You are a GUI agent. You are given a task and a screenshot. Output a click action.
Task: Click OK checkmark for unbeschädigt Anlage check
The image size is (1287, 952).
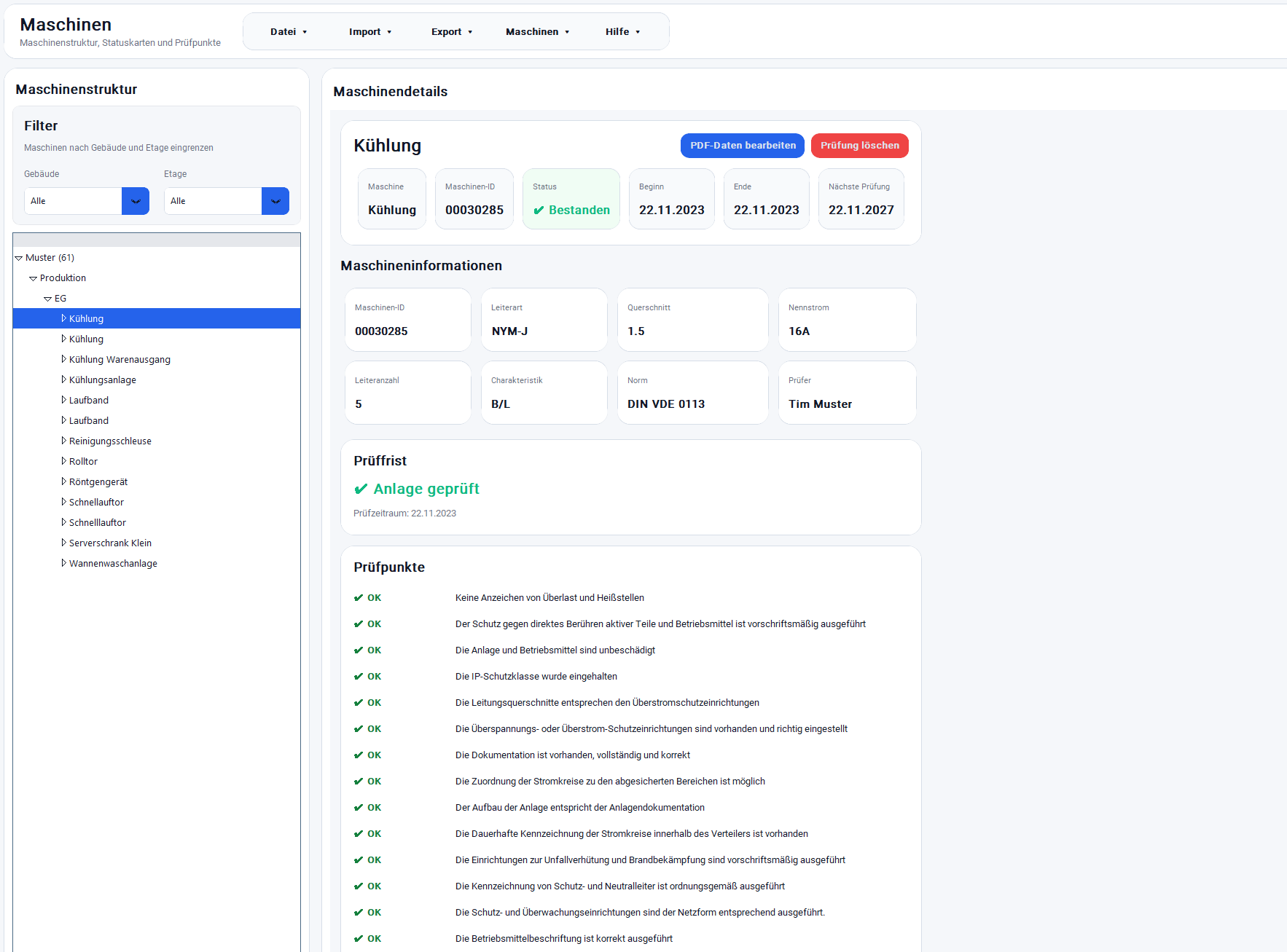pyautogui.click(x=359, y=650)
